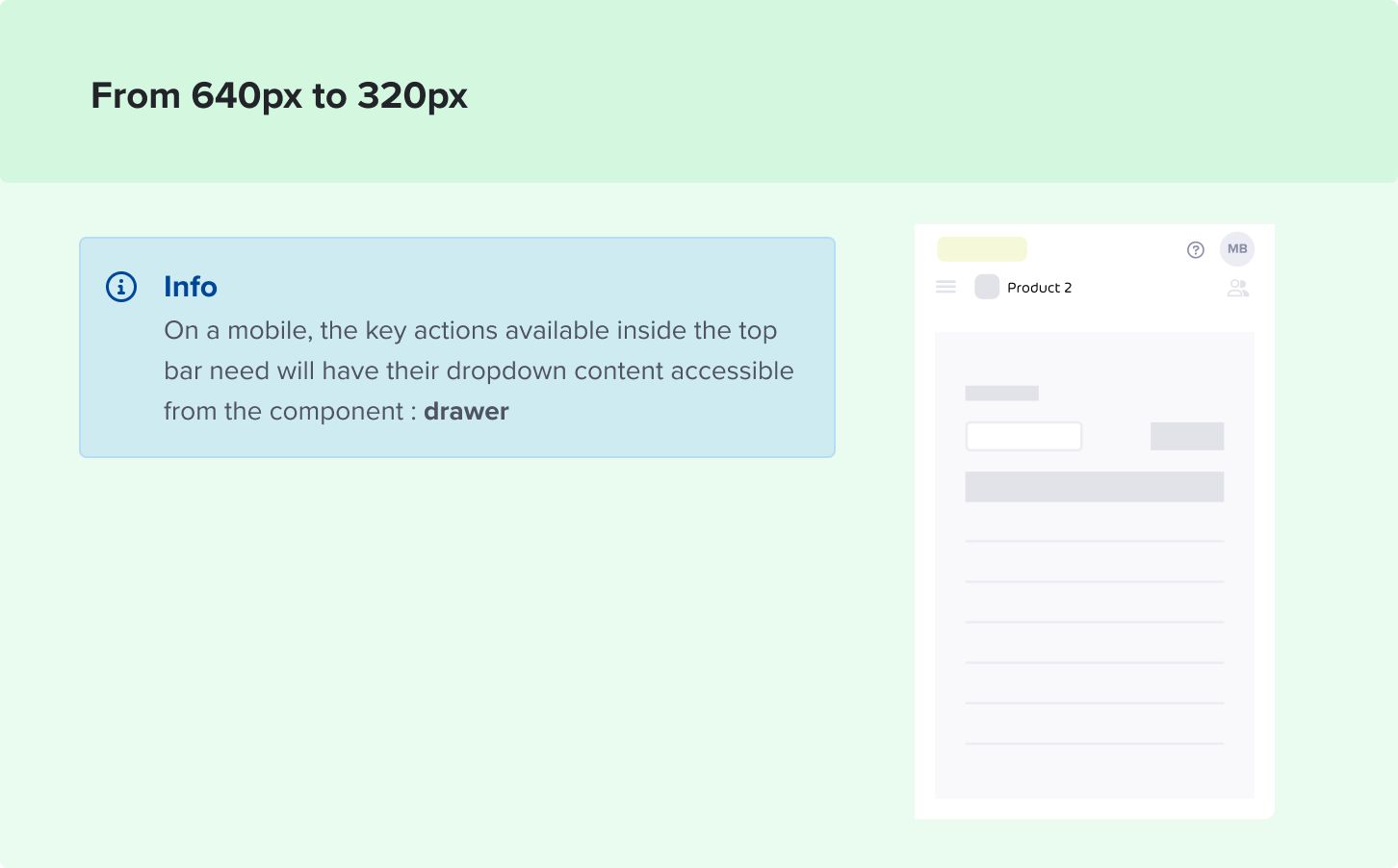Open the MB user avatar
The height and width of the screenshot is (868, 1398).
1237,249
